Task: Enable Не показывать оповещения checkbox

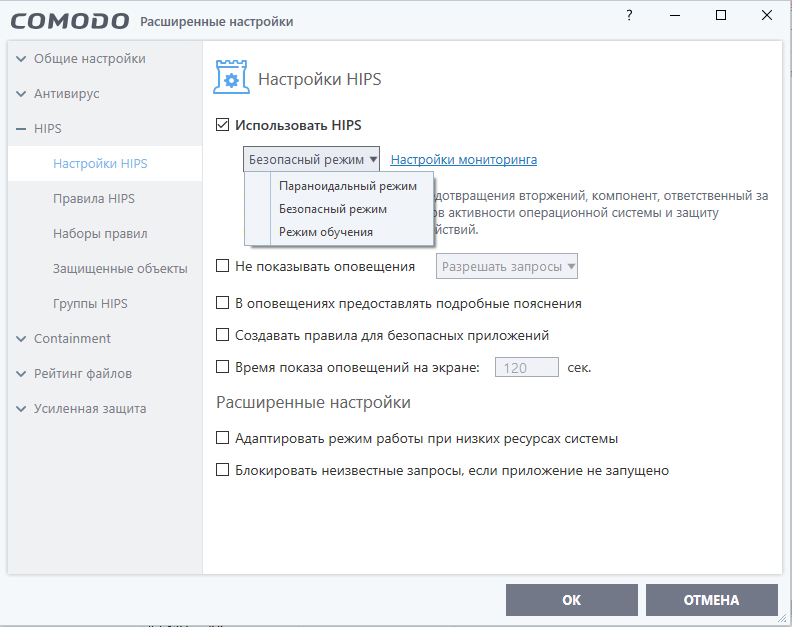Action: tap(222, 266)
